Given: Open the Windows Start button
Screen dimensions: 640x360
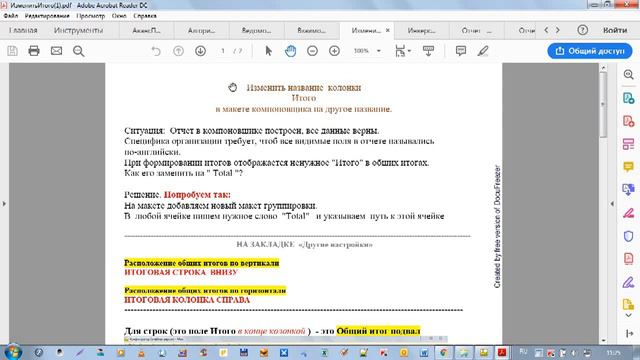Looking at the screenshot, I should pos(13,352).
